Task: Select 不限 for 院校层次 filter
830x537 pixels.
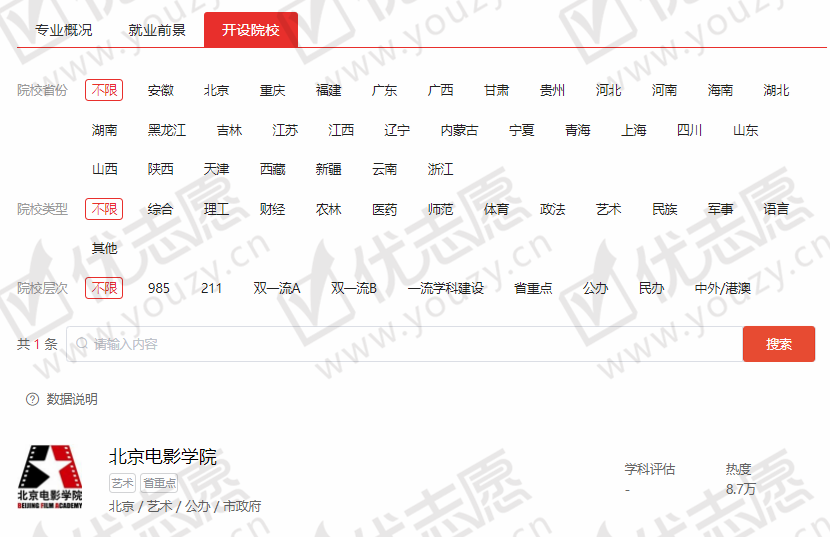Action: (104, 288)
